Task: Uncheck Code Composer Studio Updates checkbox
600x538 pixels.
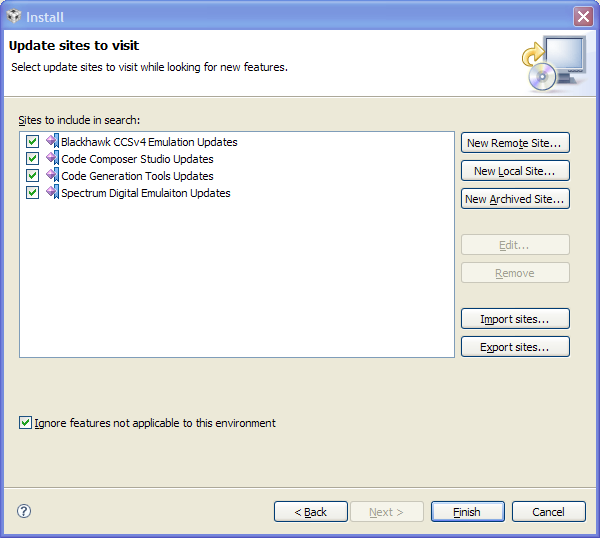Action: [x=33, y=158]
